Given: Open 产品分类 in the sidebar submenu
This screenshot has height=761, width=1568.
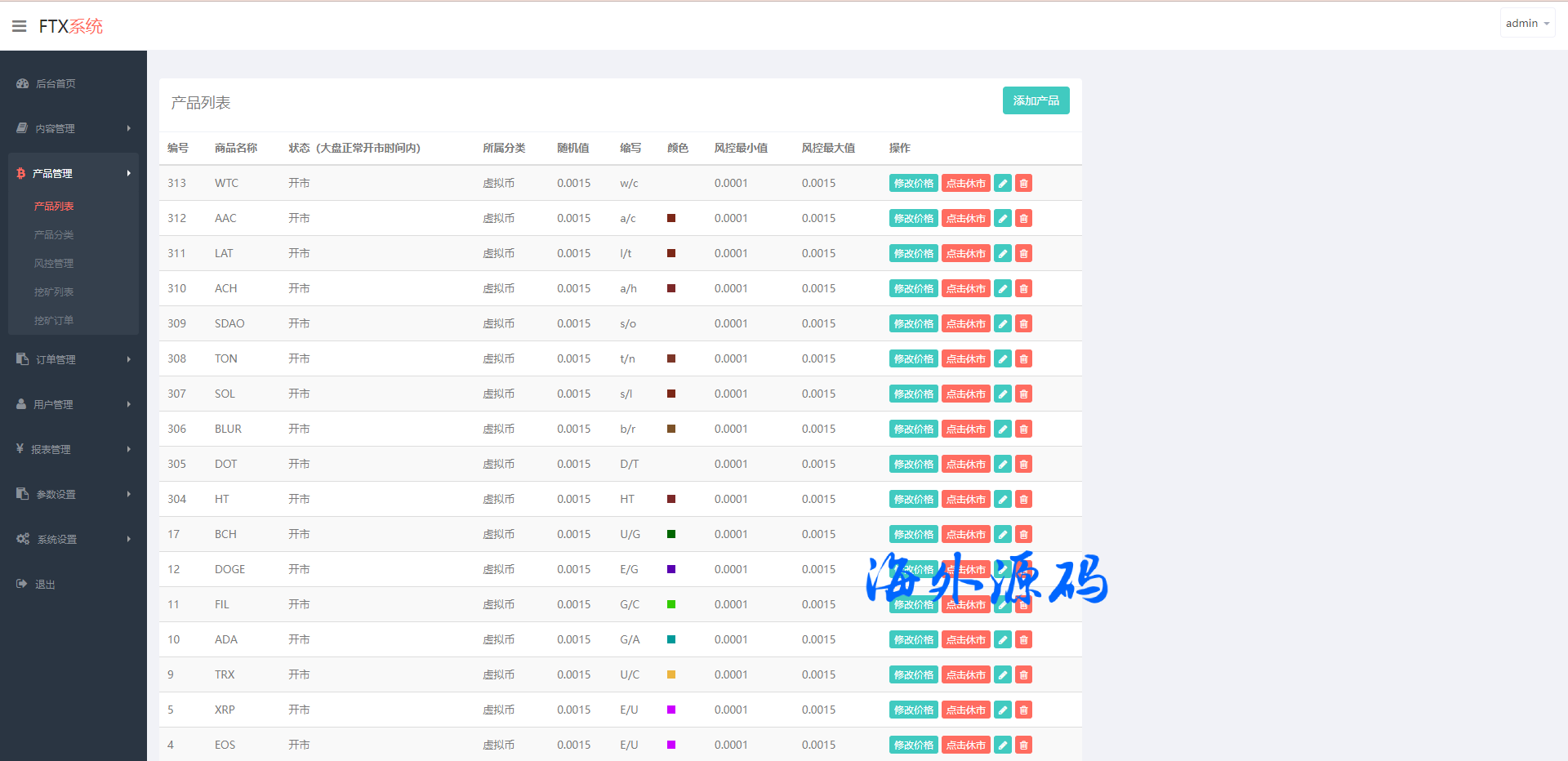Looking at the screenshot, I should tap(54, 234).
